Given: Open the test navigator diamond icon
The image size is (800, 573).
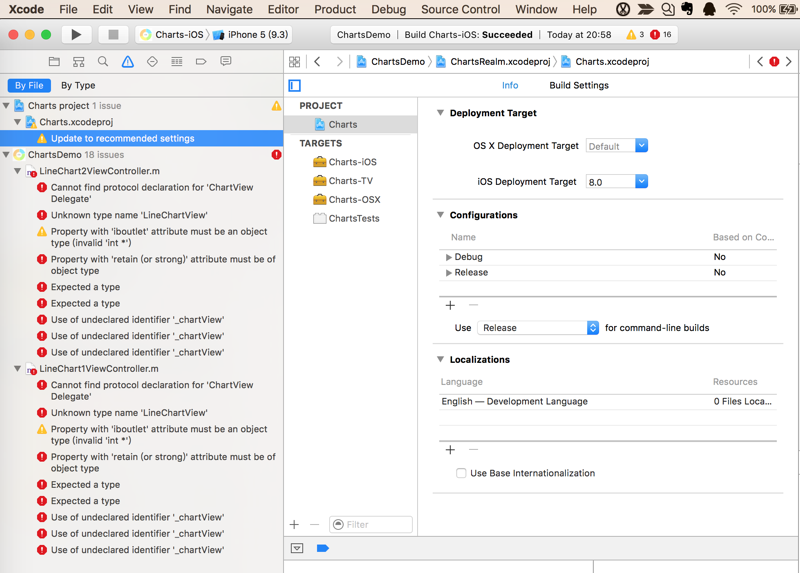Looking at the screenshot, I should coord(152,62).
